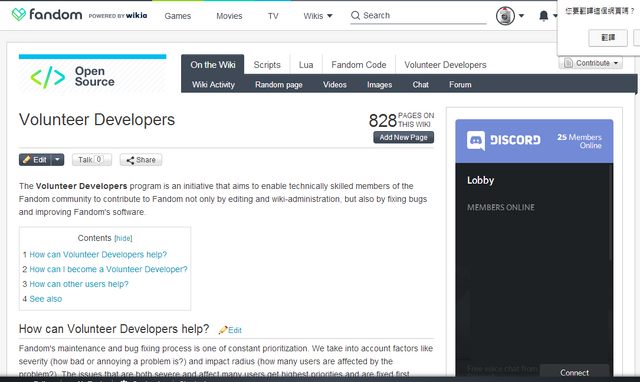
Task: Open the Forum subnav link
Action: pyautogui.click(x=460, y=84)
